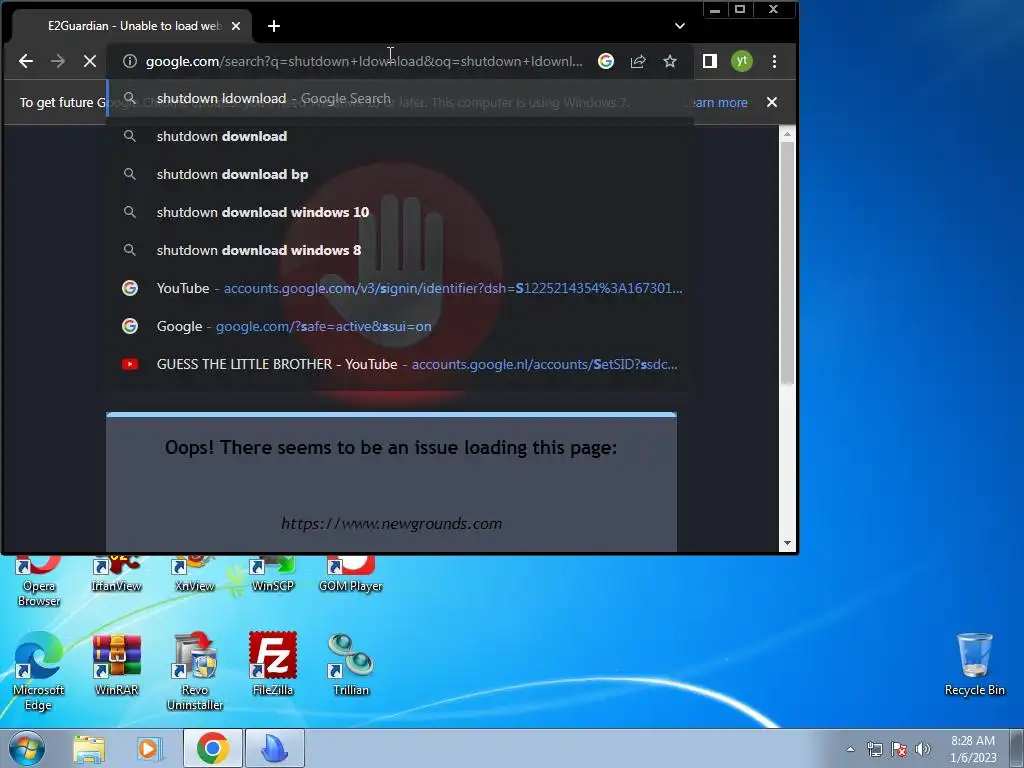This screenshot has height=768, width=1024.
Task: Open a new tab with the plus button
Action: tap(274, 26)
